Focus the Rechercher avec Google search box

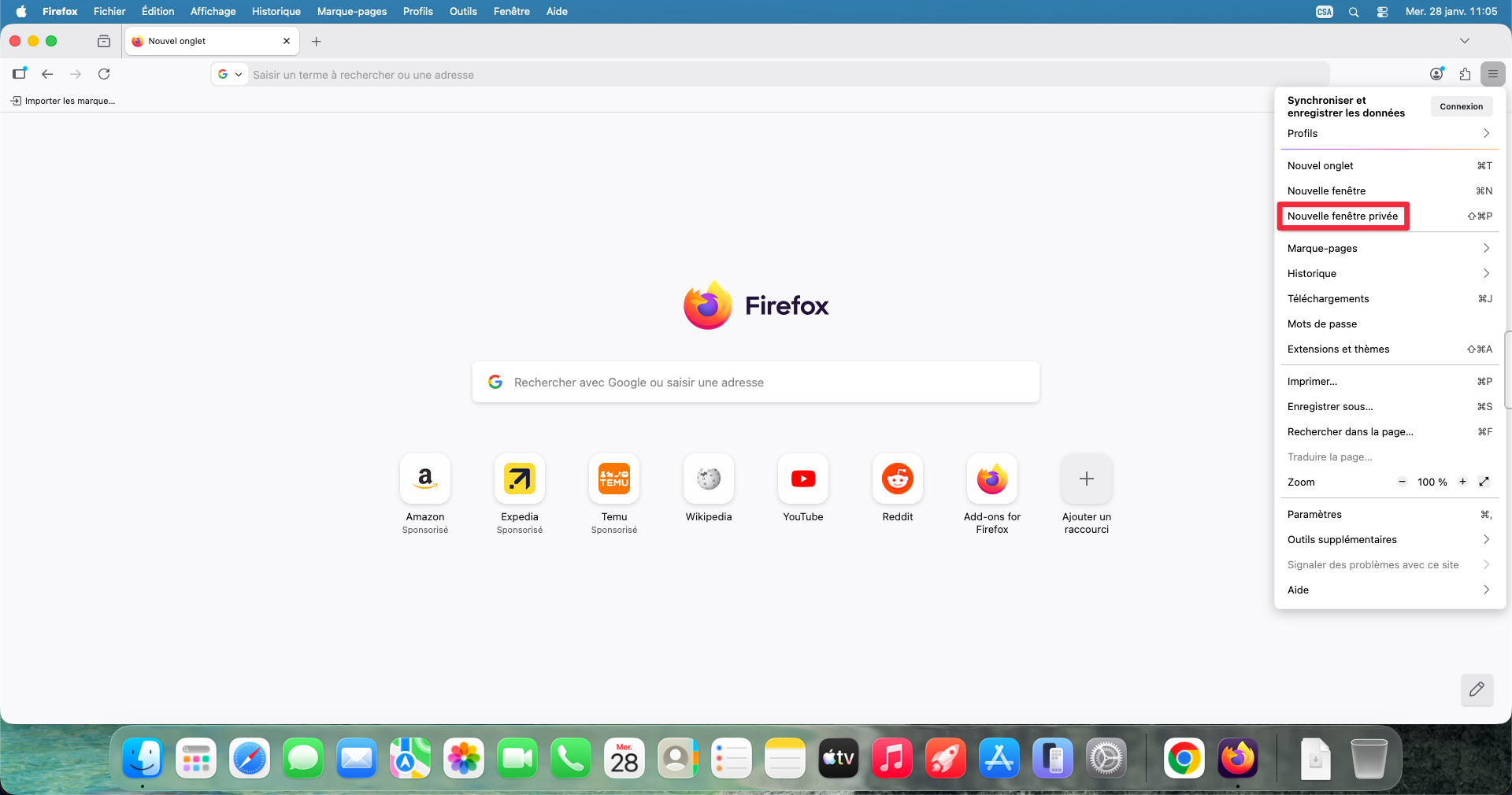pyautogui.click(x=756, y=382)
